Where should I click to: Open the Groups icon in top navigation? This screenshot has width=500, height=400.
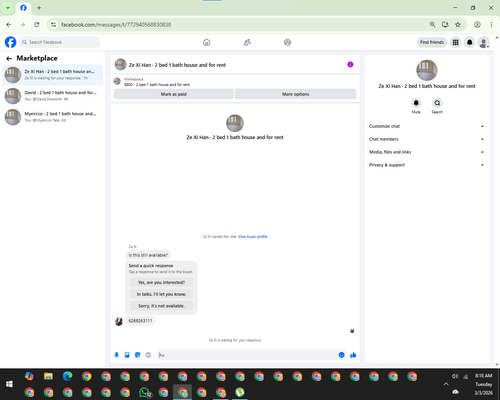(x=287, y=42)
